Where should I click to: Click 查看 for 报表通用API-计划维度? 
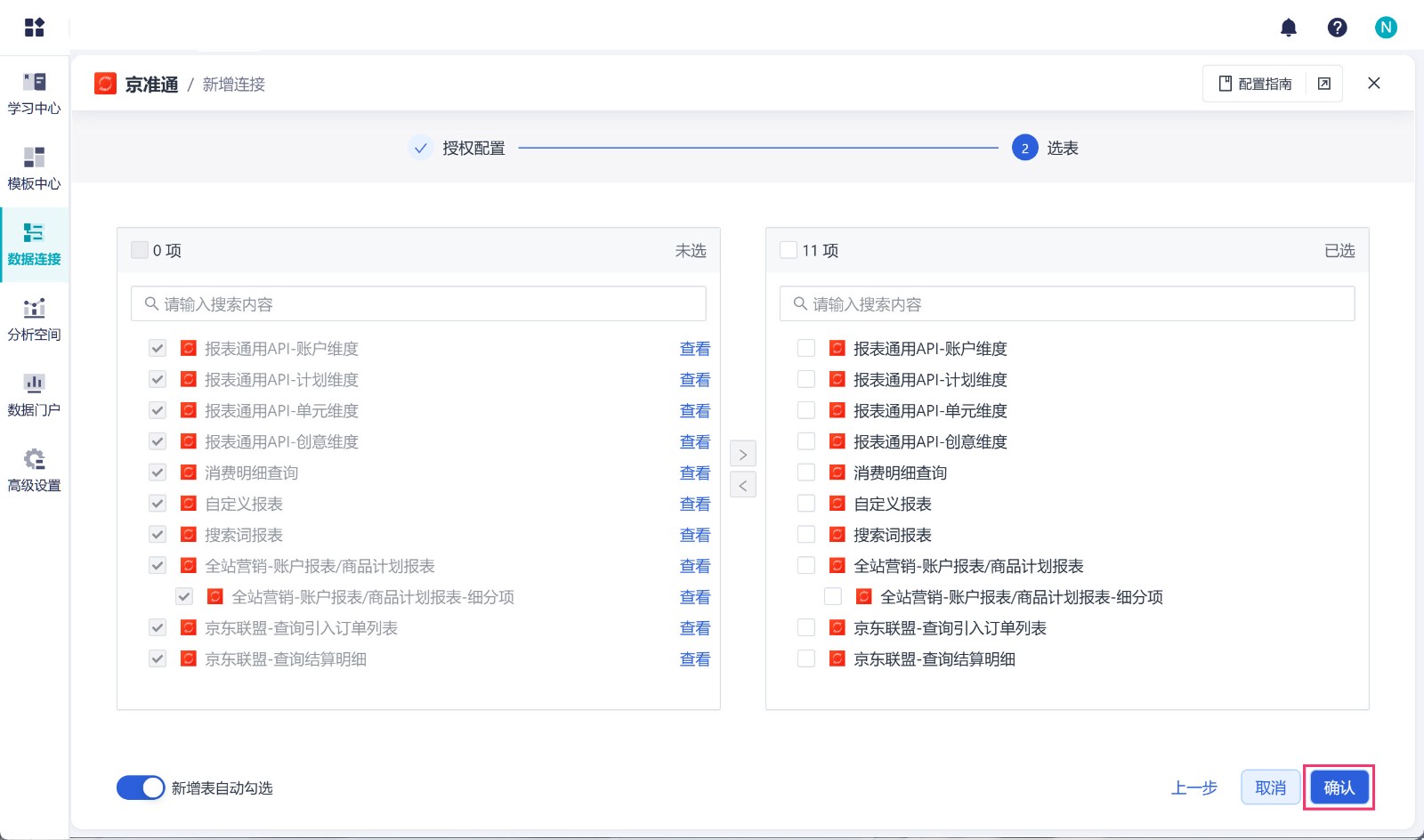click(x=695, y=380)
